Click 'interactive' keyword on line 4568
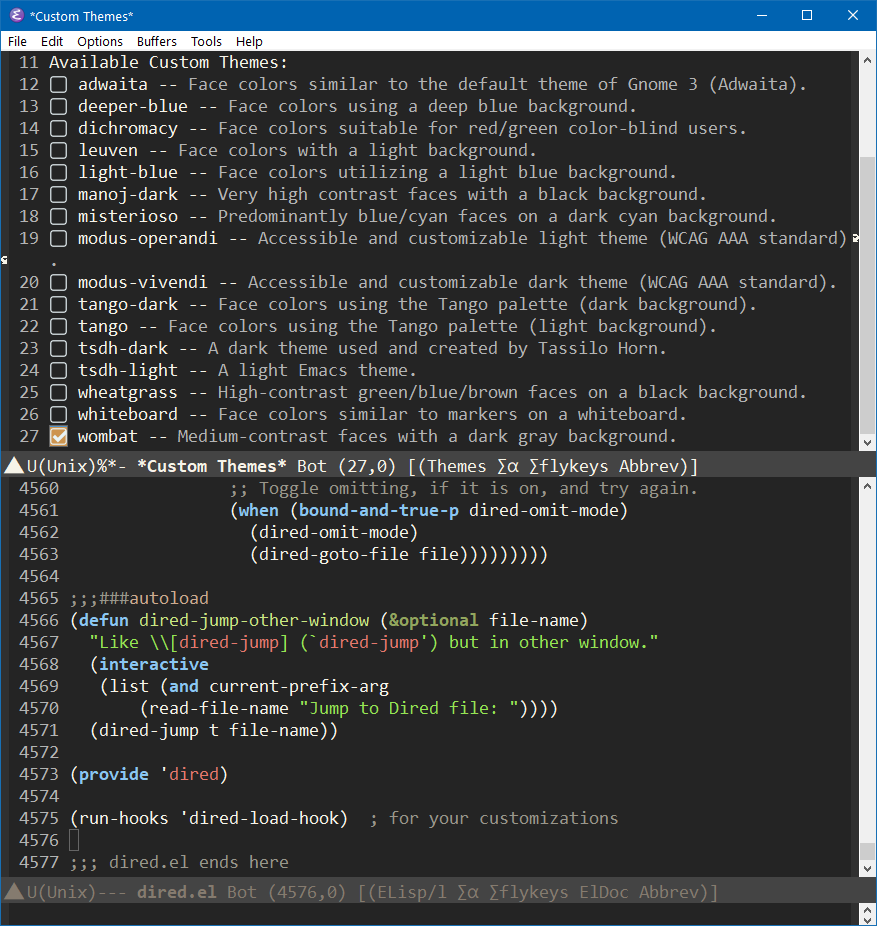 coord(154,664)
